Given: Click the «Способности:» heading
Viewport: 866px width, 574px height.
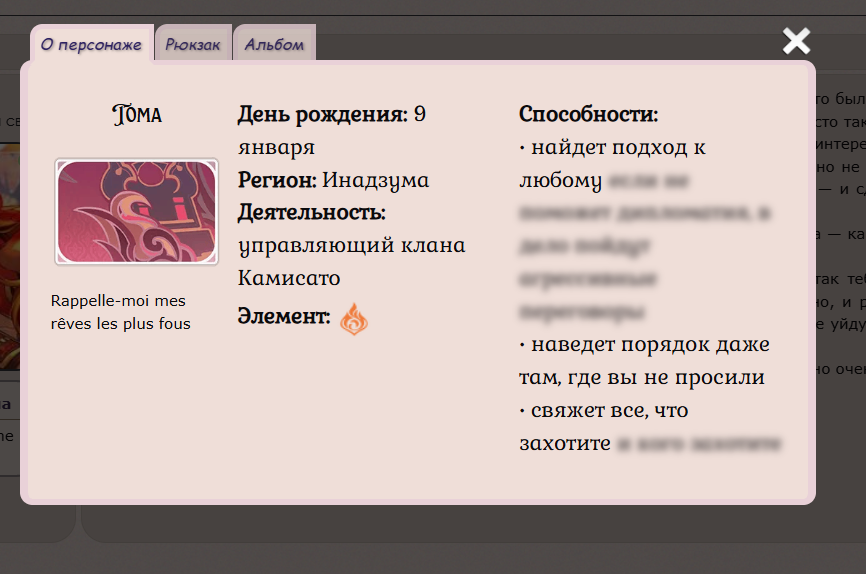Looking at the screenshot, I should tap(588, 114).
